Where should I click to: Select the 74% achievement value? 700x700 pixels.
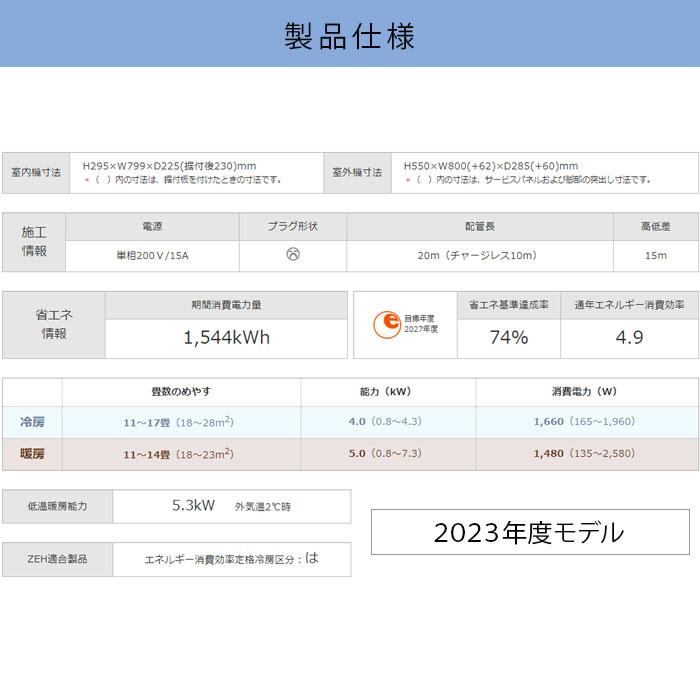(509, 338)
